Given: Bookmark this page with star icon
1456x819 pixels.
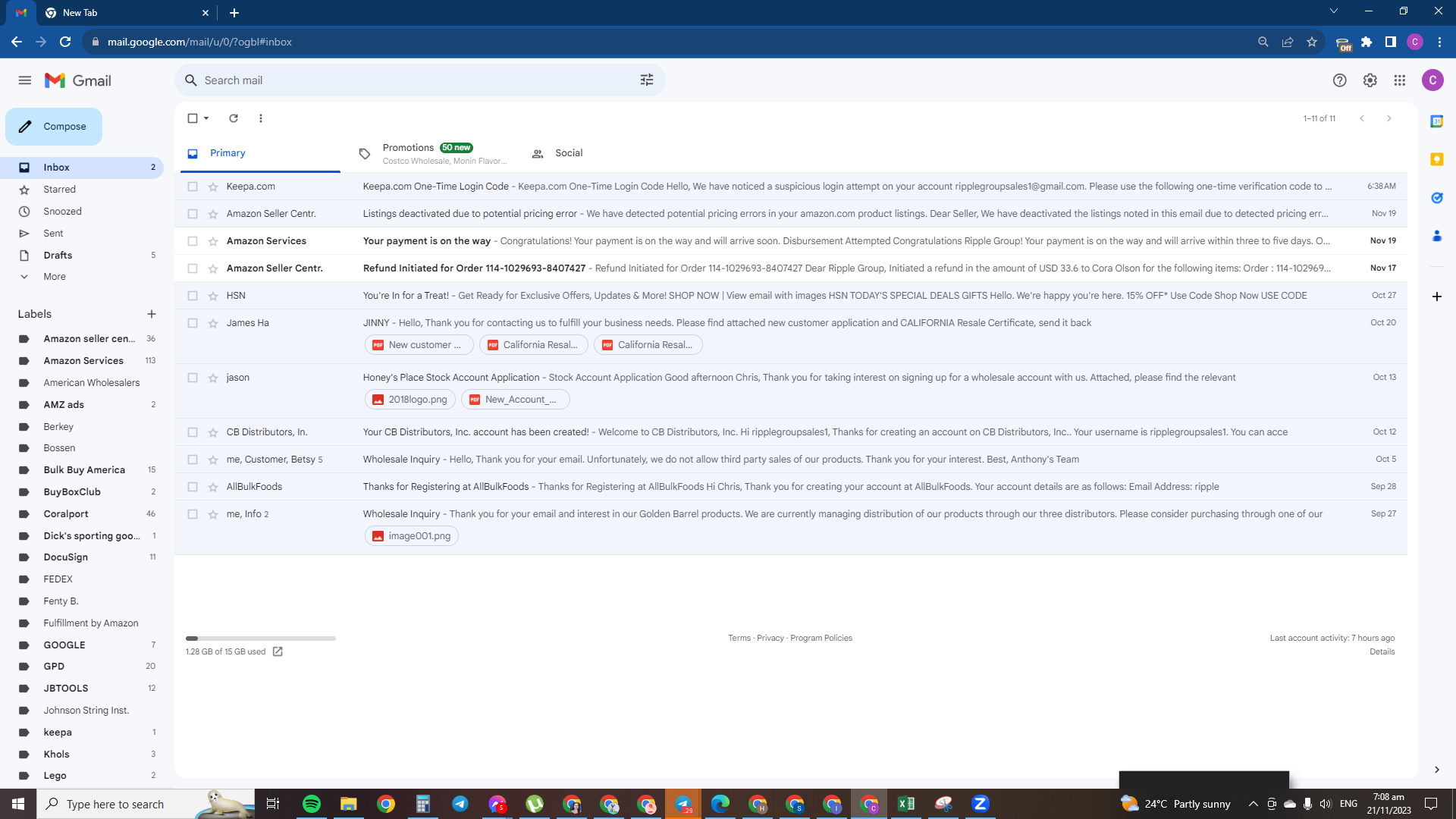Looking at the screenshot, I should (x=1312, y=42).
